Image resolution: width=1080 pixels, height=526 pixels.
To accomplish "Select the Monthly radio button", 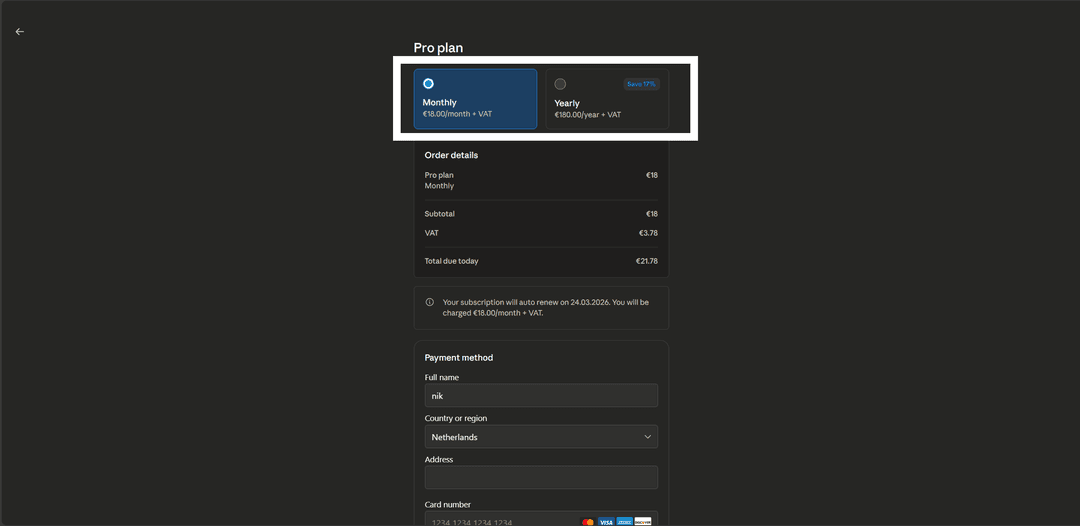I will tap(428, 84).
